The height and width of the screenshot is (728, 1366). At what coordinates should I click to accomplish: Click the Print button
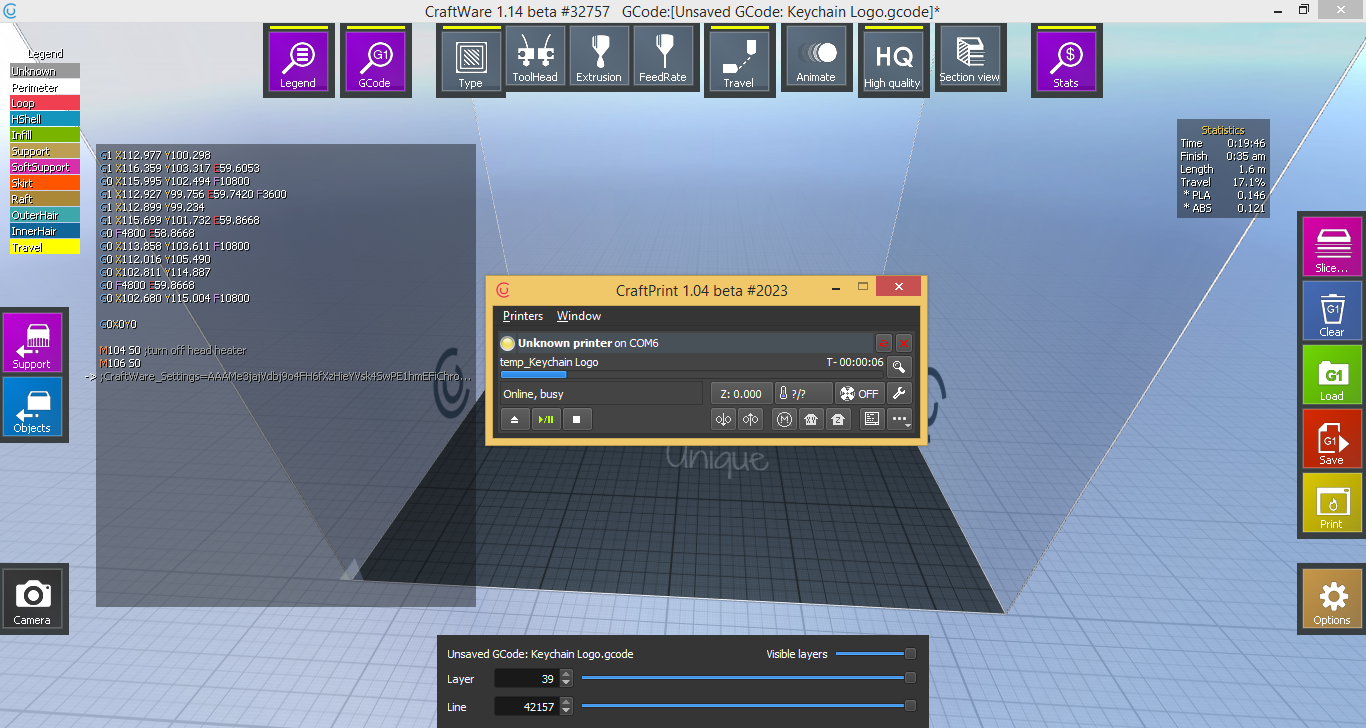(x=1332, y=503)
